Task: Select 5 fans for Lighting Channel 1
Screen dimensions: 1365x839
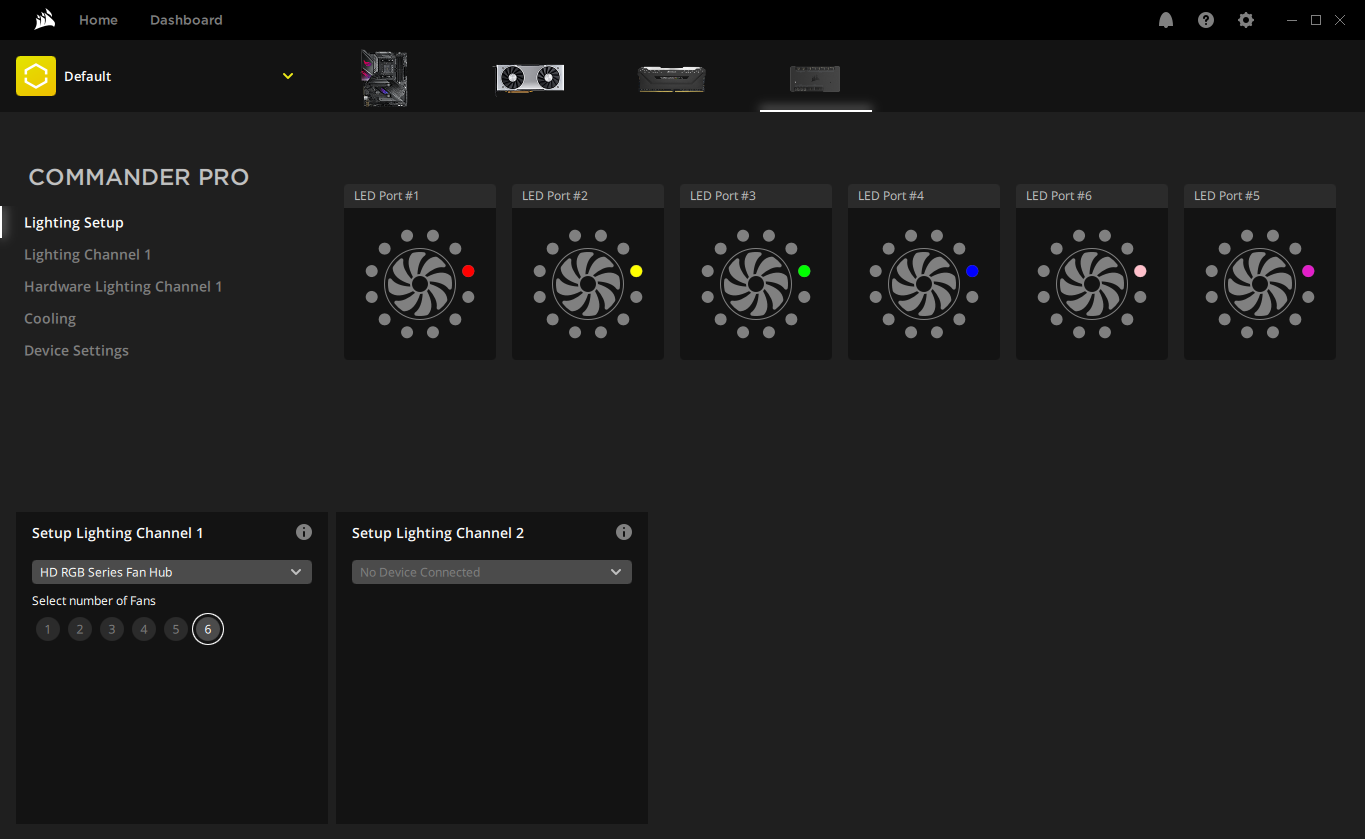Action: 176,629
